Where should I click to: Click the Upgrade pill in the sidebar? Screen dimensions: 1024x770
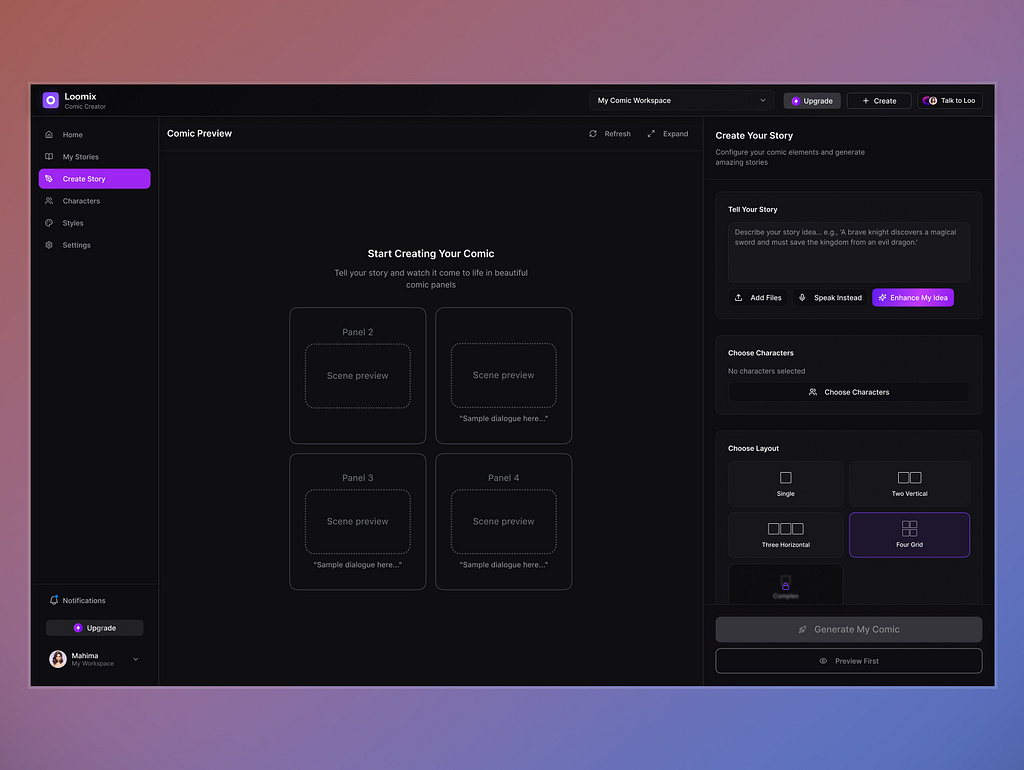[94, 627]
